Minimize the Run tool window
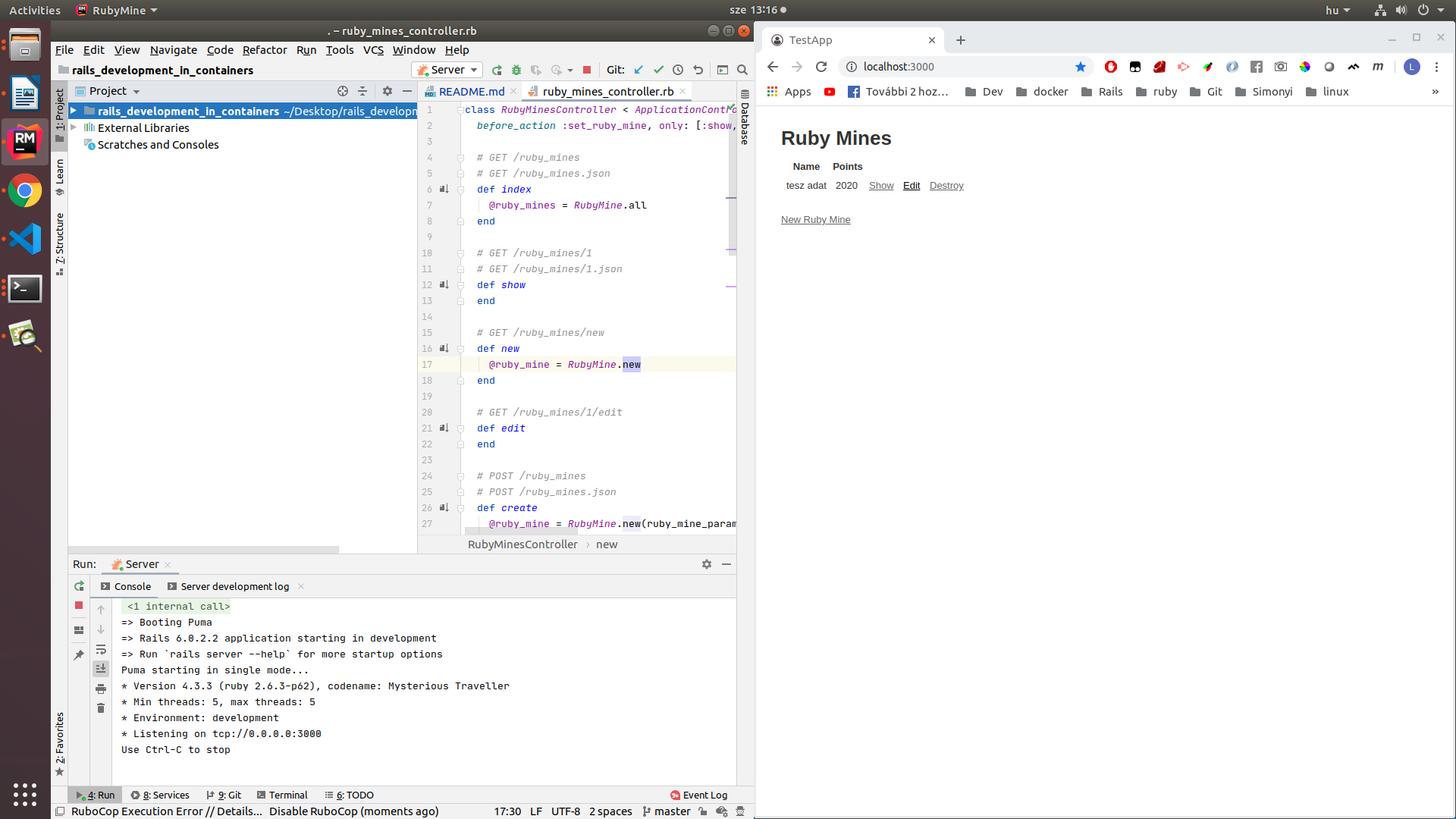Viewport: 1456px width, 819px height. point(726,564)
